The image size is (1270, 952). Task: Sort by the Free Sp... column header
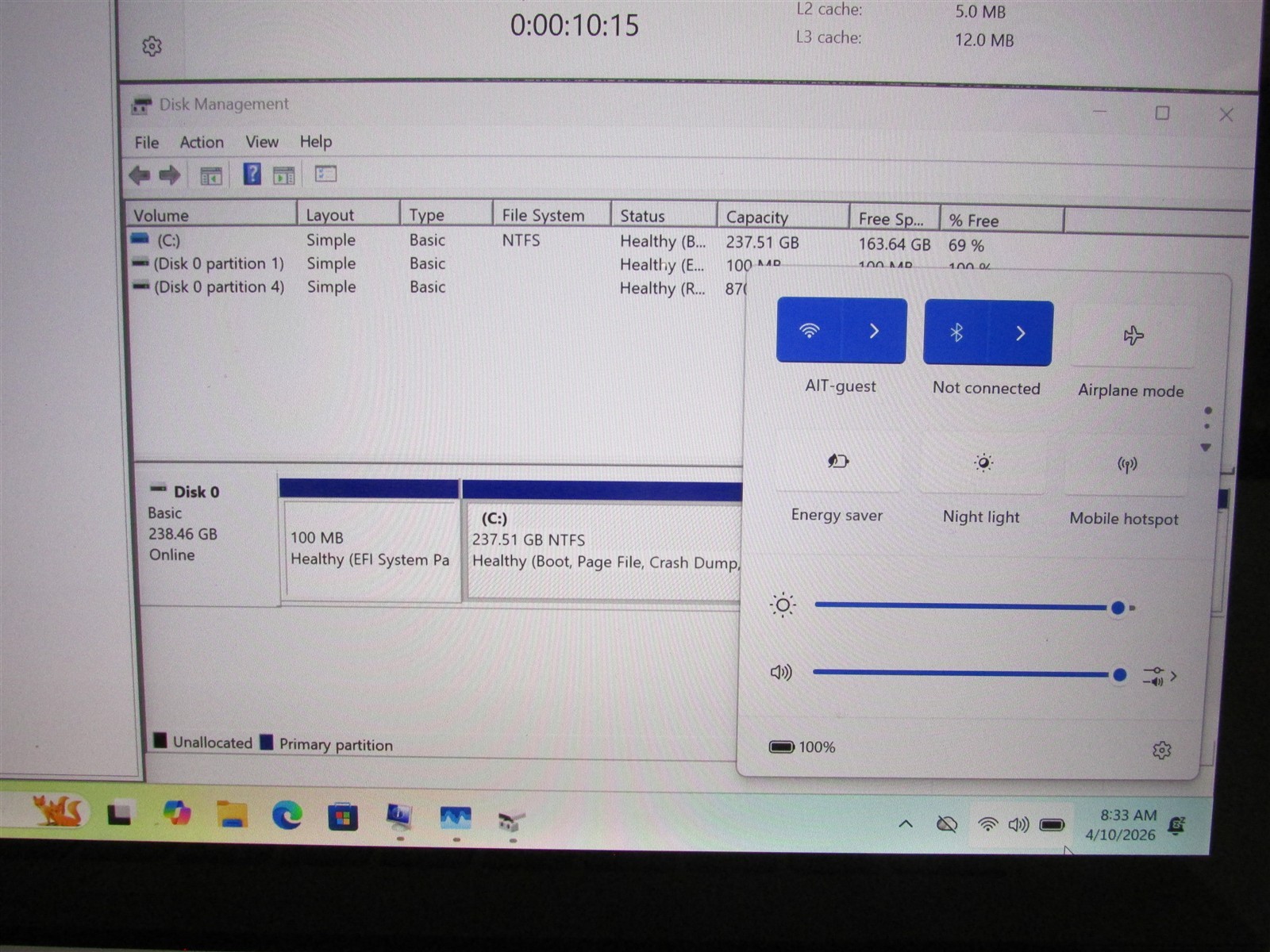click(894, 218)
